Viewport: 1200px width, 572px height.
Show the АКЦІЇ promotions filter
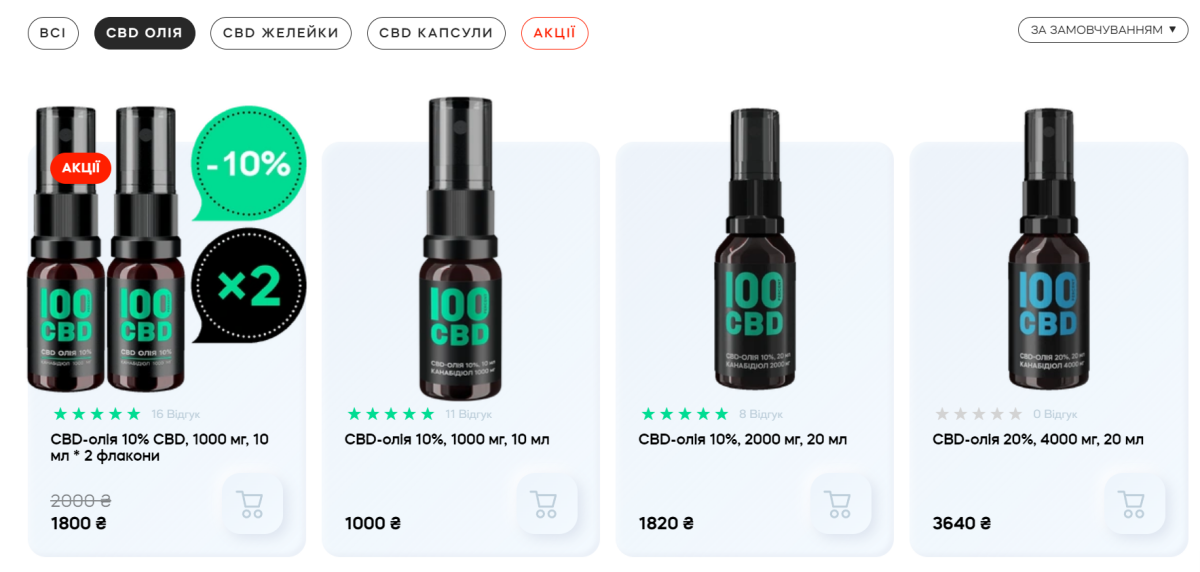[555, 33]
